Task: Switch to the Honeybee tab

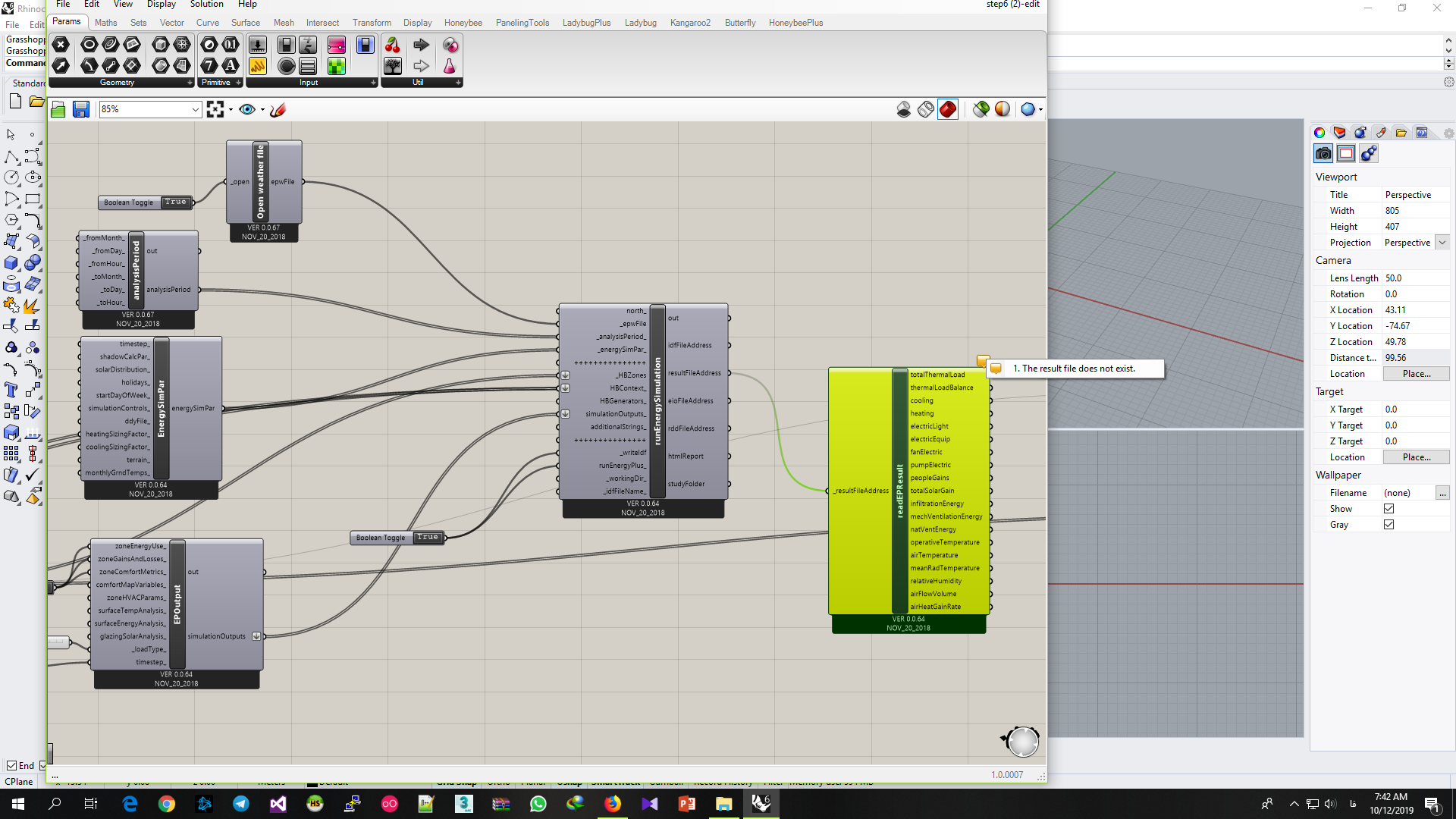Action: tap(463, 23)
